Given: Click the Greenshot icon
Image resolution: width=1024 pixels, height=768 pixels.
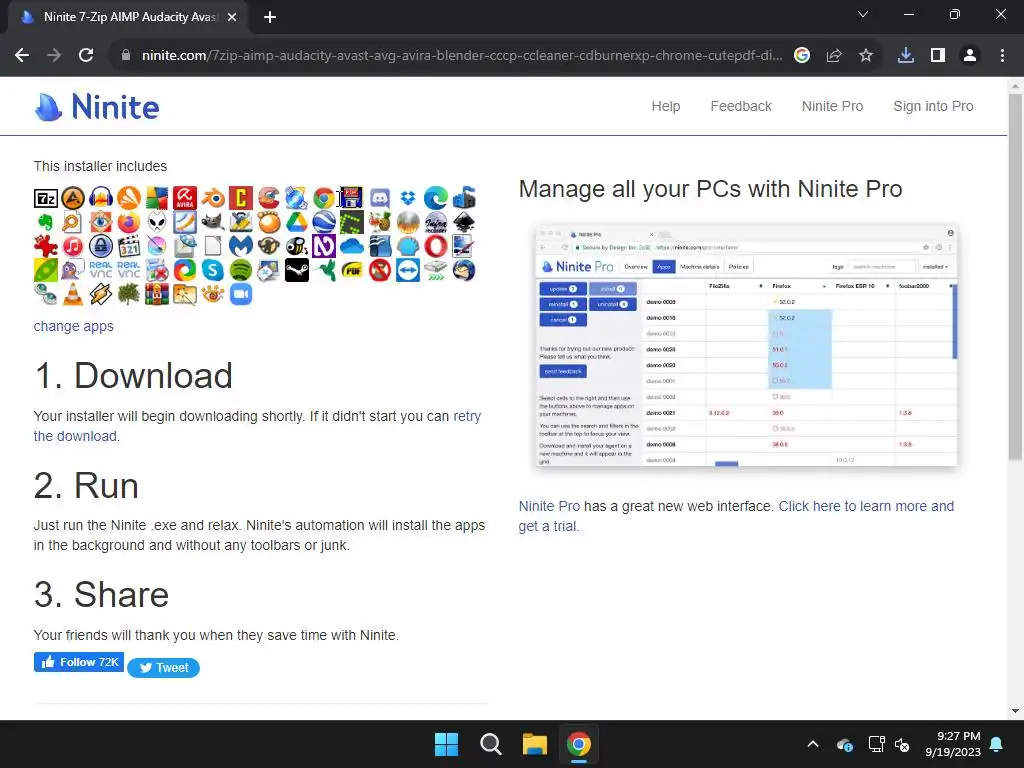Looking at the screenshot, I should coord(352,222).
